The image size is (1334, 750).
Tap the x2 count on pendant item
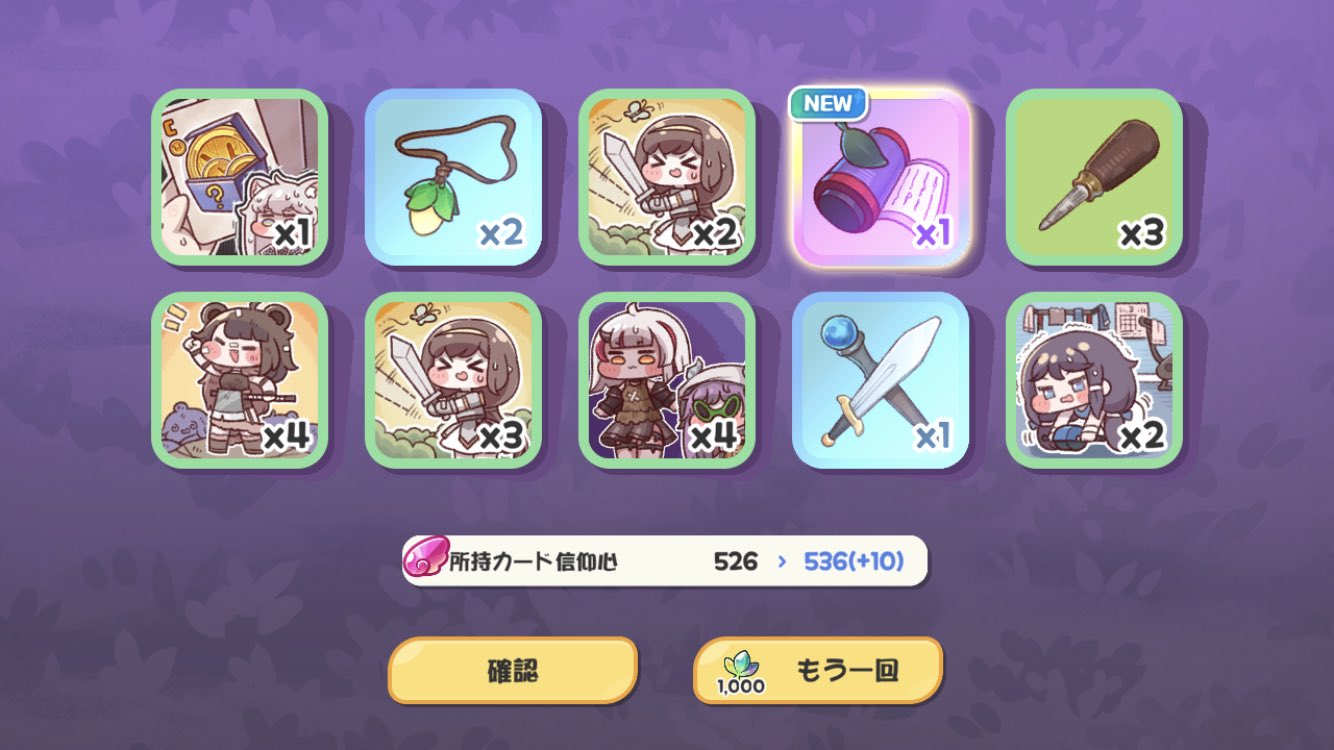(501, 234)
